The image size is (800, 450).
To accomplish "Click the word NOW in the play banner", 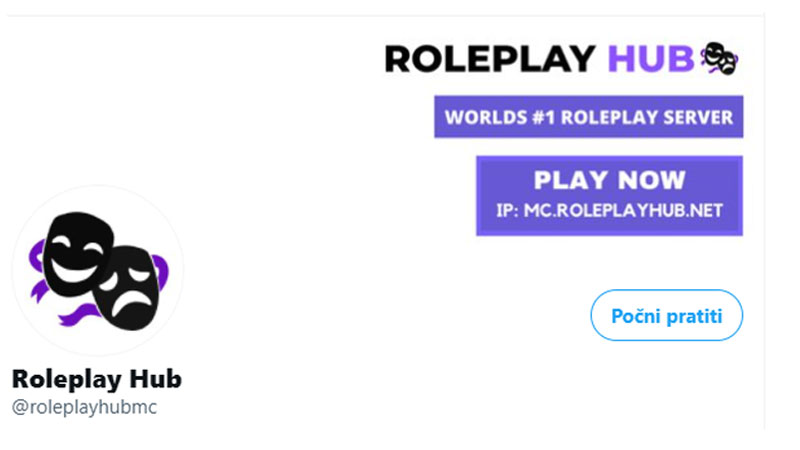I will click(x=649, y=181).
